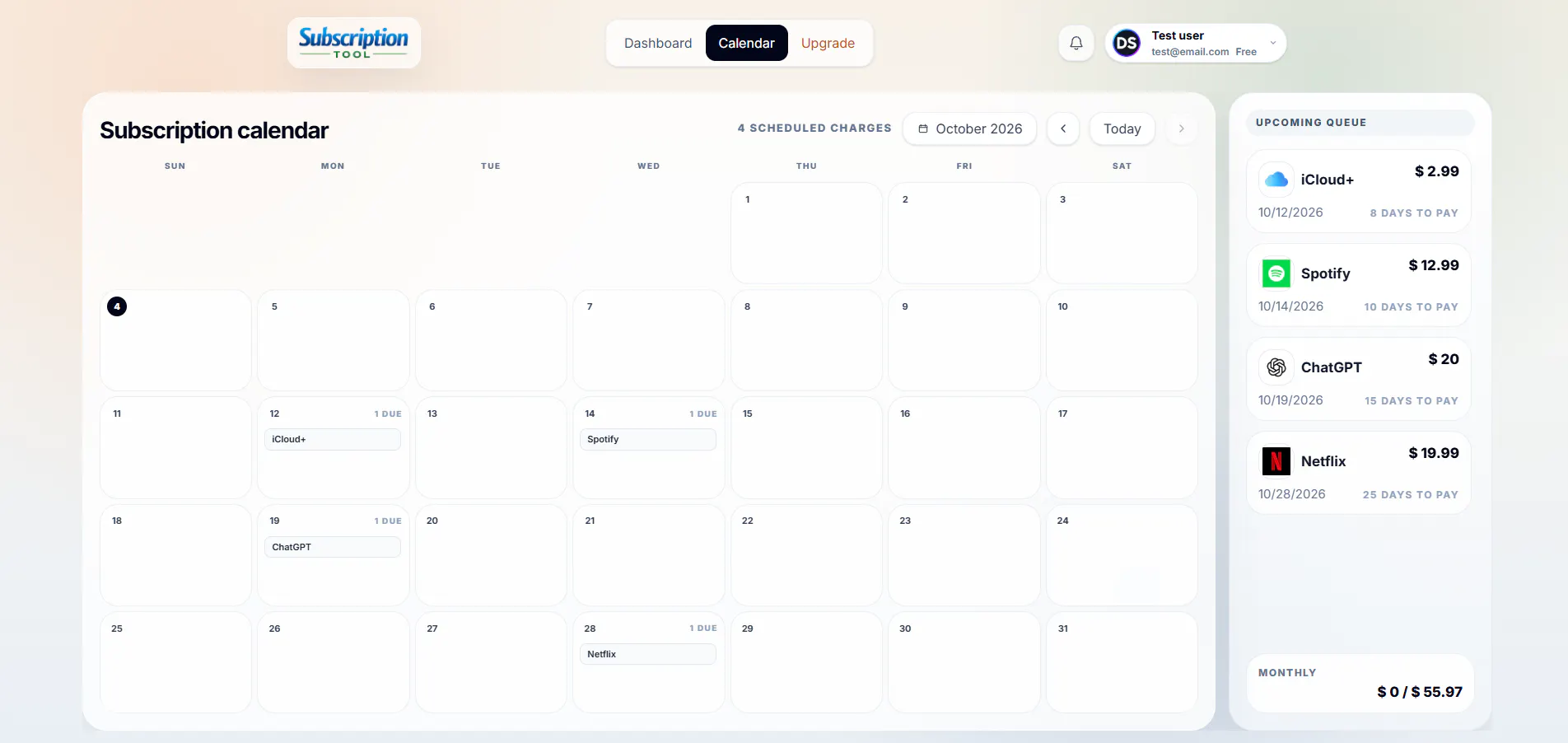Viewport: 1568px width, 743px height.
Task: Click the 25 DAYS TO PAY label
Action: click(x=1410, y=494)
